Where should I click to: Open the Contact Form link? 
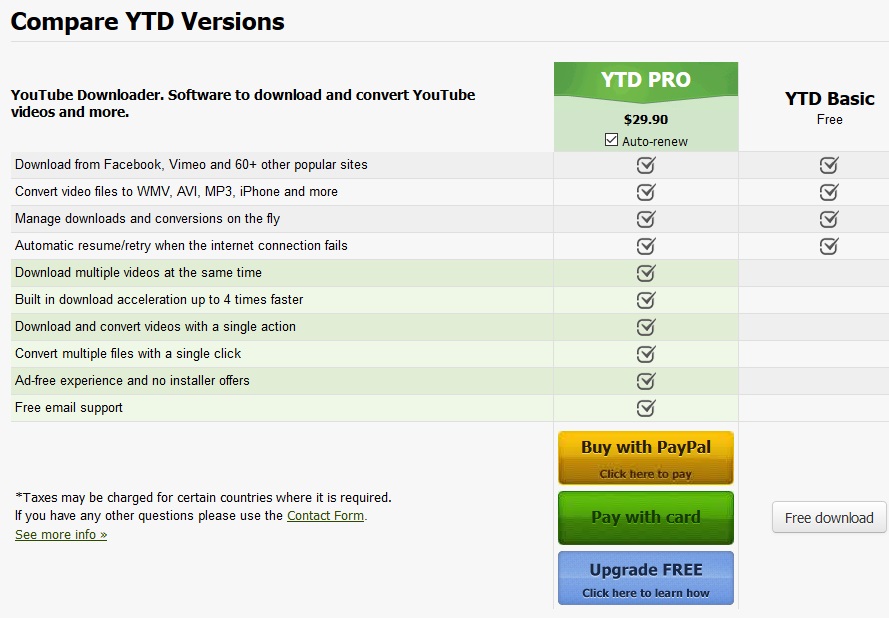[325, 515]
